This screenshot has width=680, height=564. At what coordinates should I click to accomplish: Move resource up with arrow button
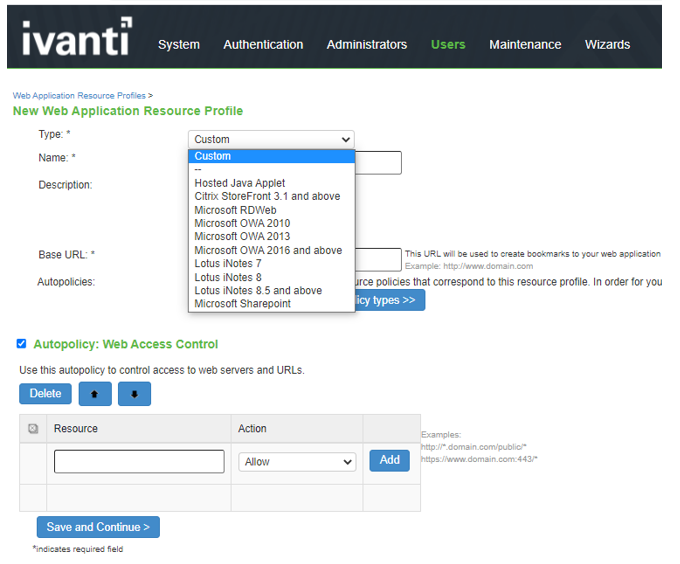point(95,394)
